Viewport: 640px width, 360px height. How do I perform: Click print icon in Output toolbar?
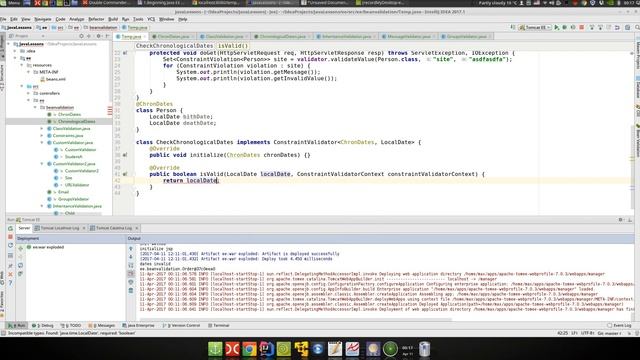(131, 282)
